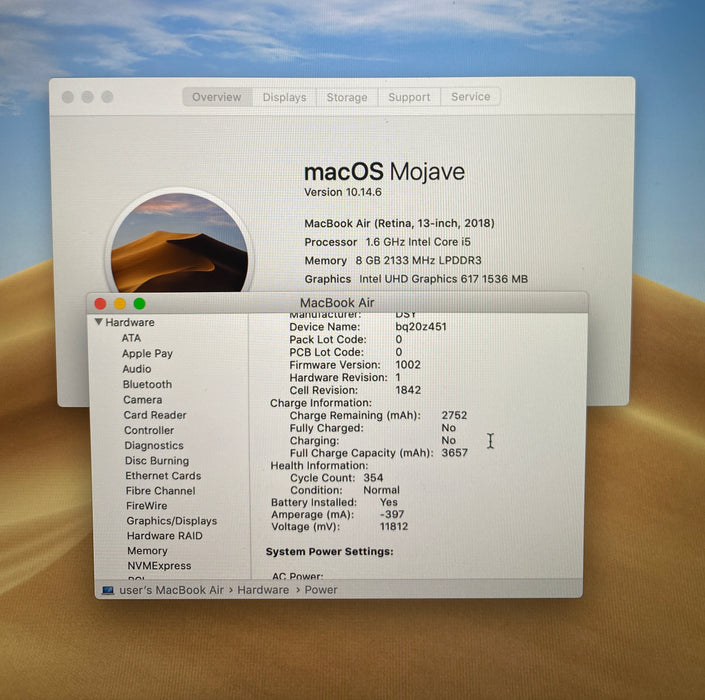The width and height of the screenshot is (705, 700).
Task: Click Hardware in the path bar
Action: 263,590
